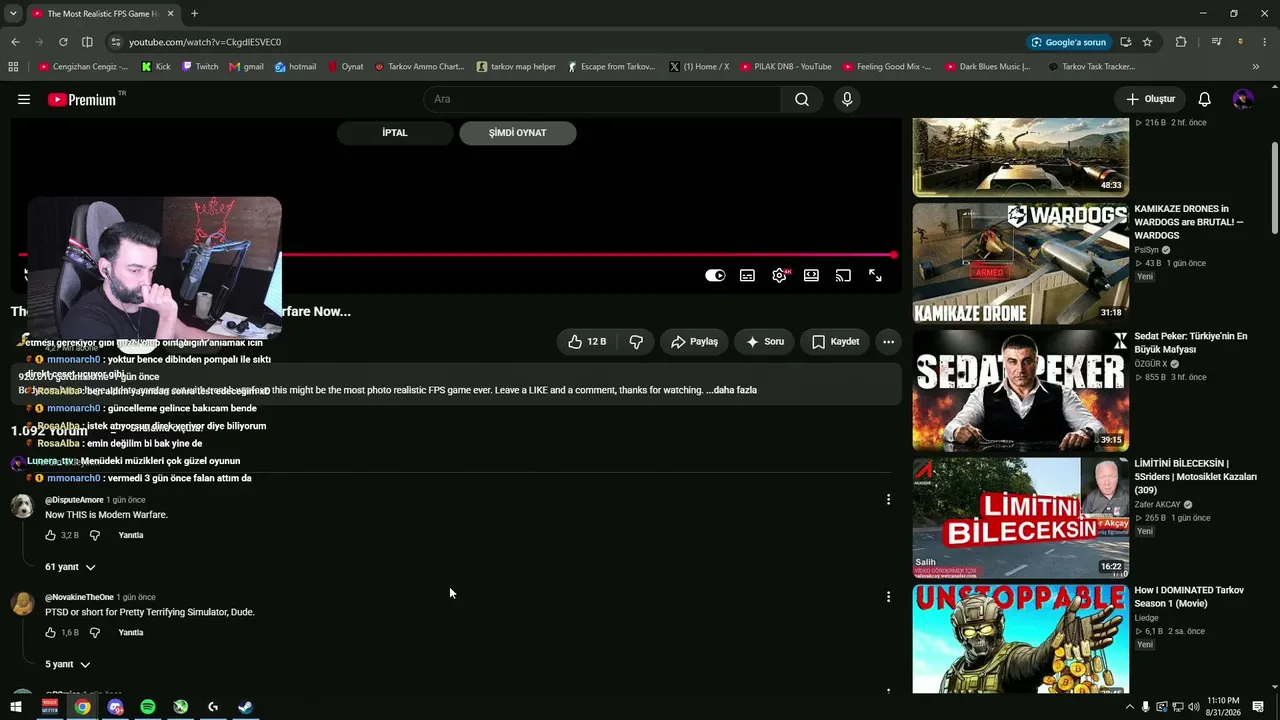Show hidden system tray icons
This screenshot has height=720, width=1280.
coord(1130,707)
